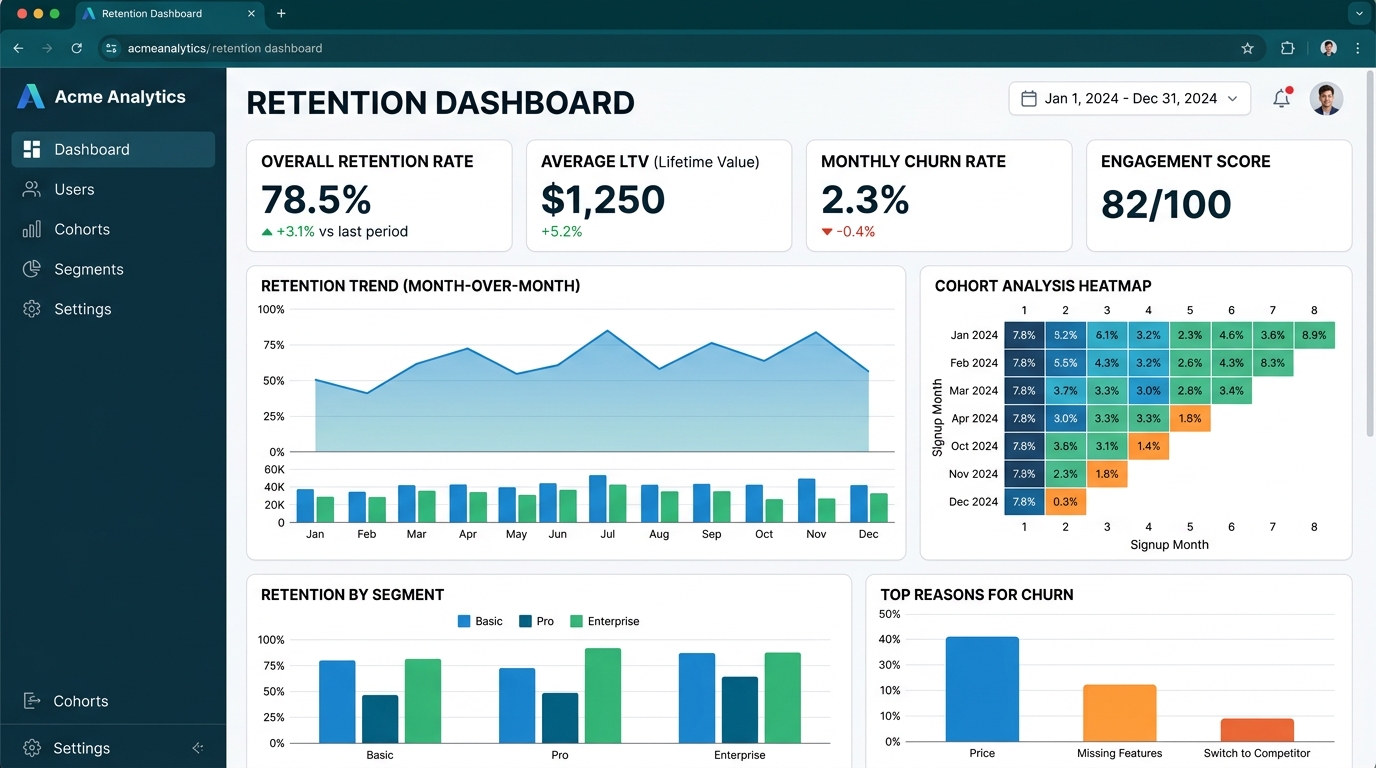This screenshot has height=768, width=1376.
Task: Click the exit icon beside lower Cohorts
Action: [x=32, y=701]
